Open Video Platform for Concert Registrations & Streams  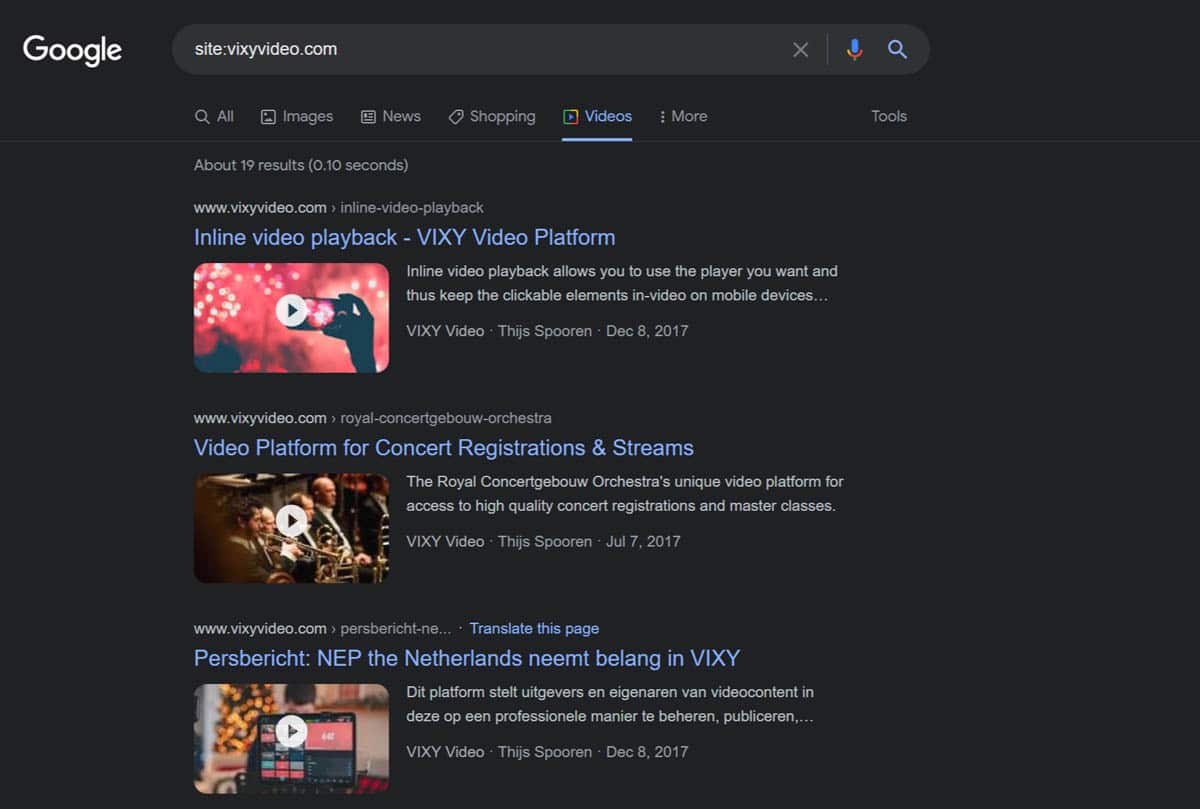point(444,447)
